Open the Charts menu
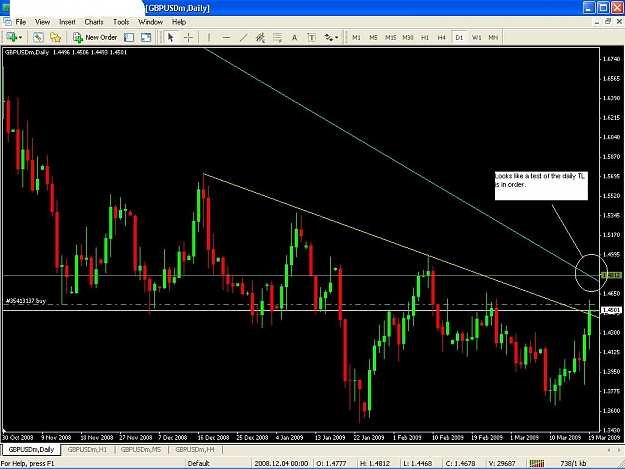 [x=94, y=22]
